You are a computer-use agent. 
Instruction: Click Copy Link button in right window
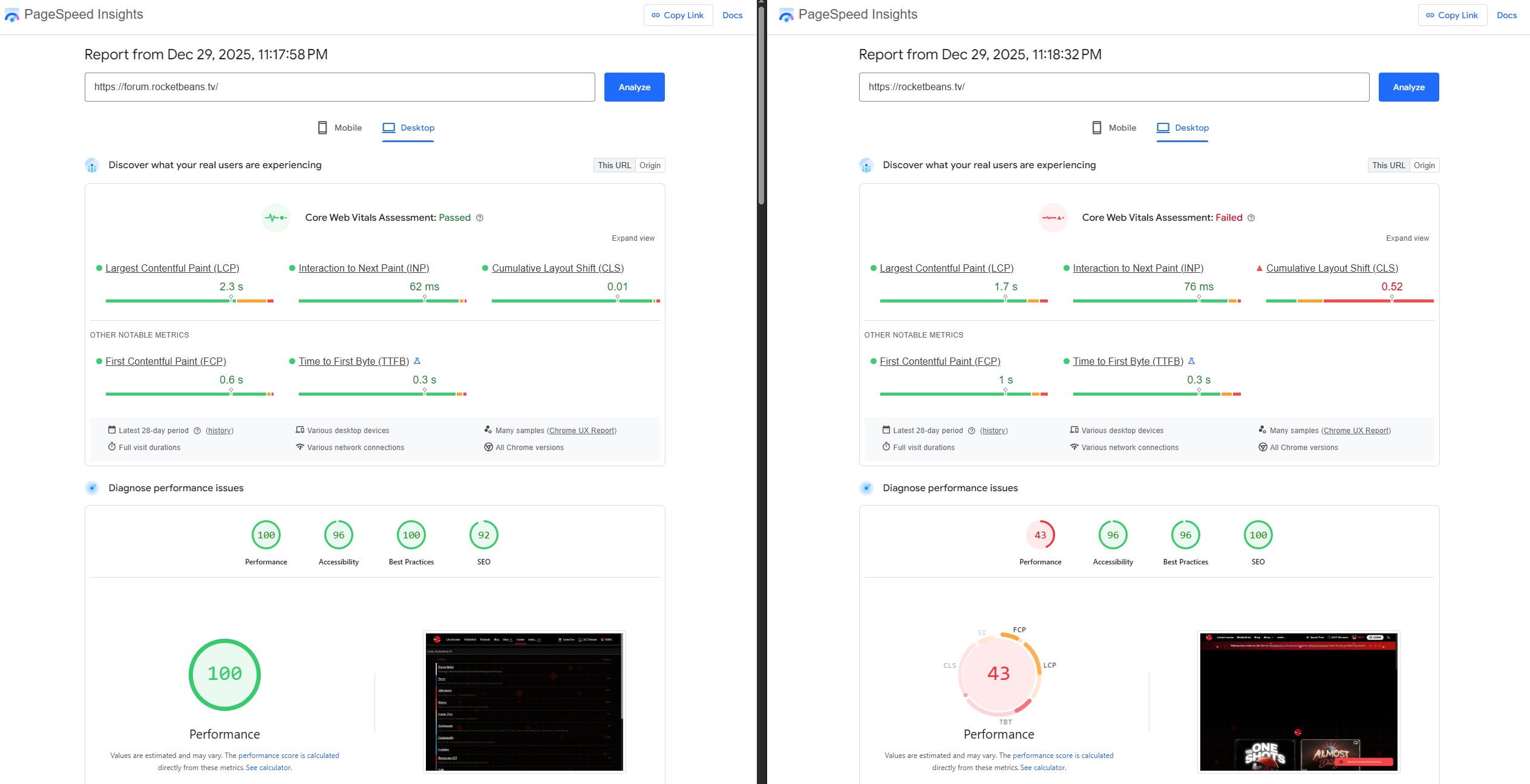tap(1452, 15)
